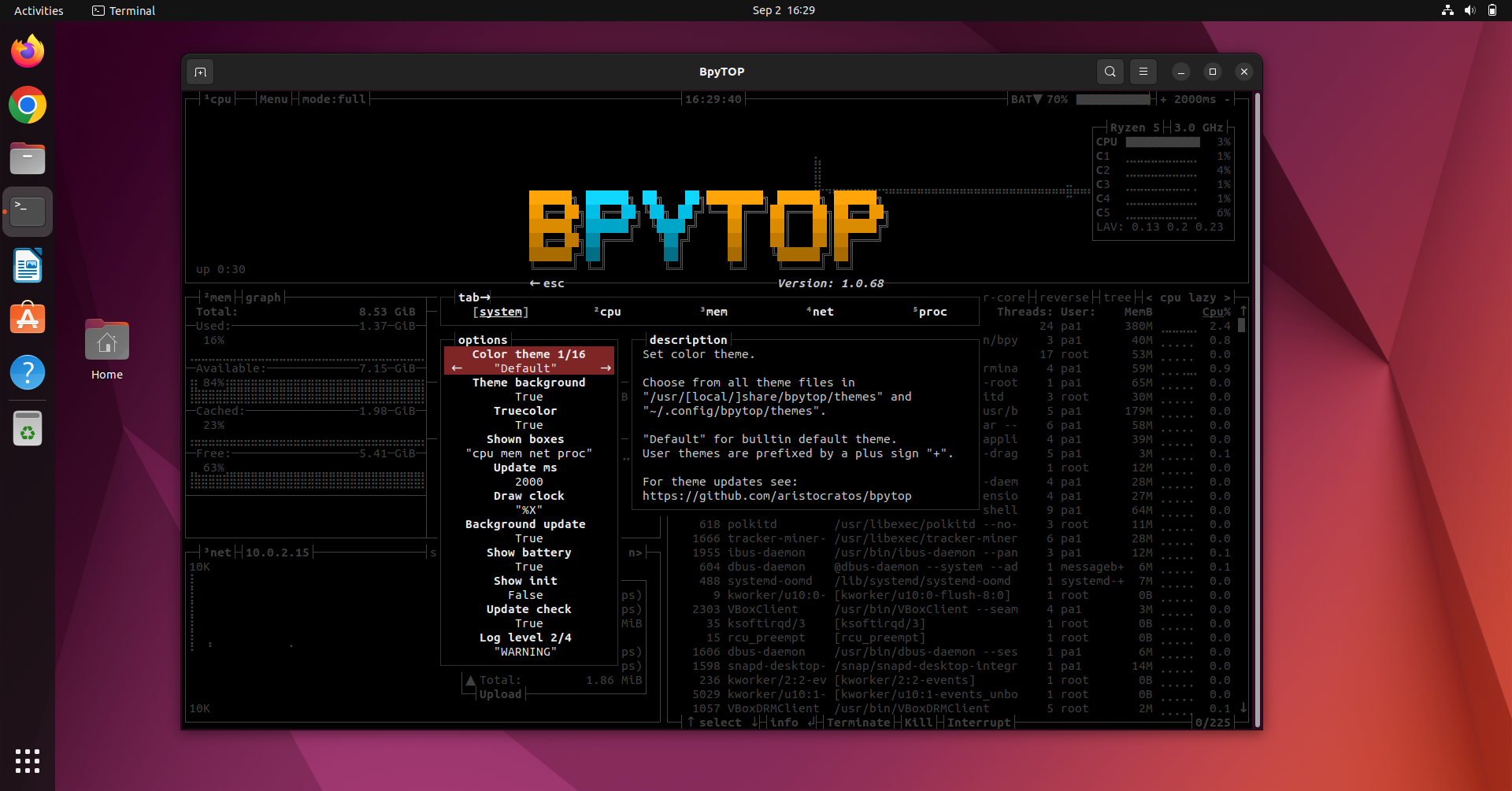Toggle the Truecolor option
Viewport: 1512px width, 791px height.
click(528, 418)
